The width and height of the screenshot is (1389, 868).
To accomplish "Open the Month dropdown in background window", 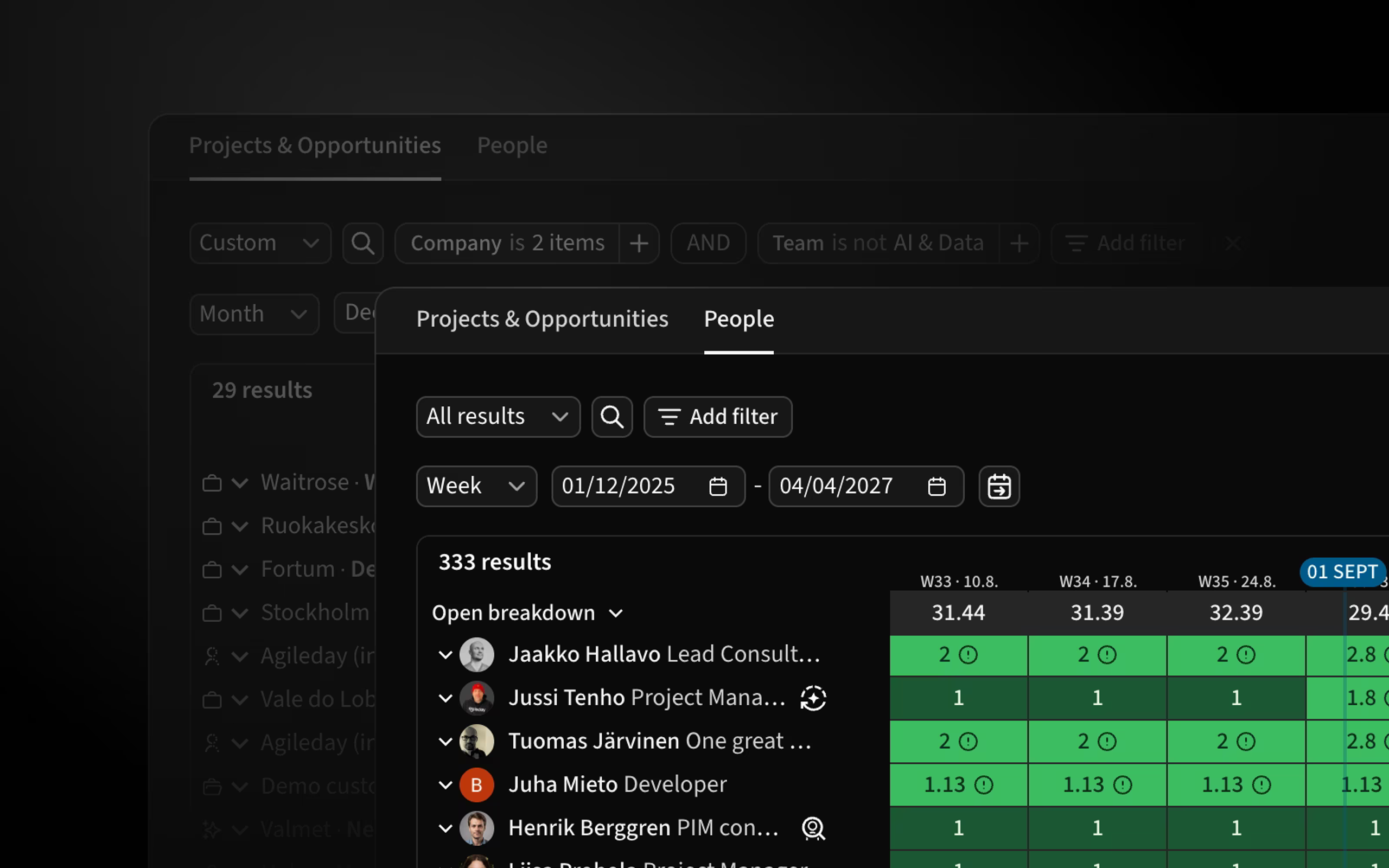I will 254,314.
